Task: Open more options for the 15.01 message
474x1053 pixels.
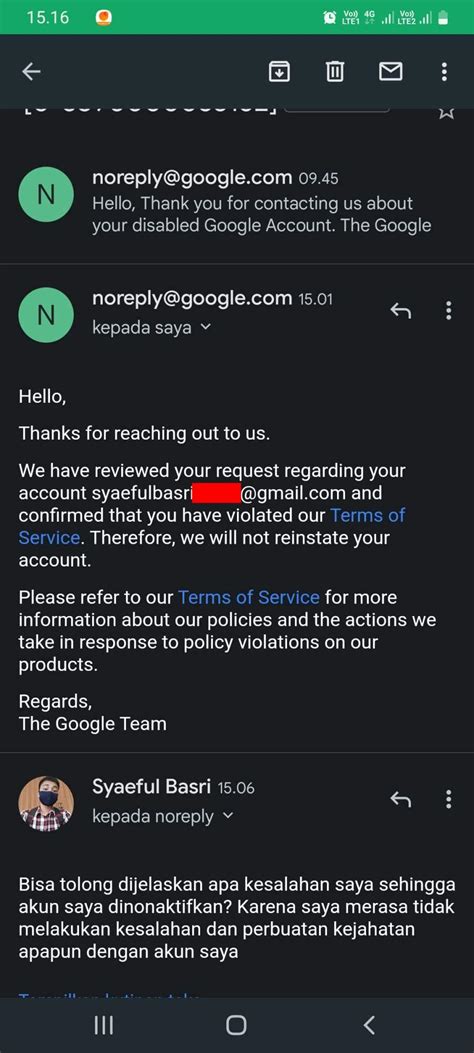Action: [x=448, y=310]
